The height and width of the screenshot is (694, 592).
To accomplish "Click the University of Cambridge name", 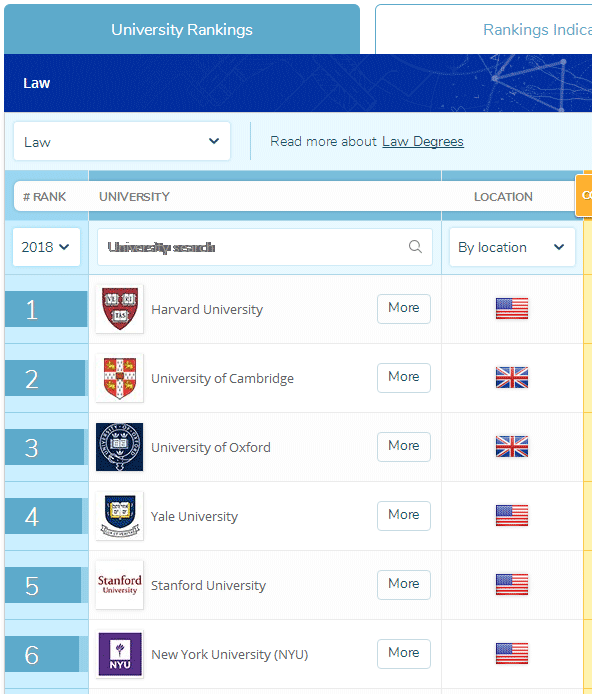I will (223, 378).
